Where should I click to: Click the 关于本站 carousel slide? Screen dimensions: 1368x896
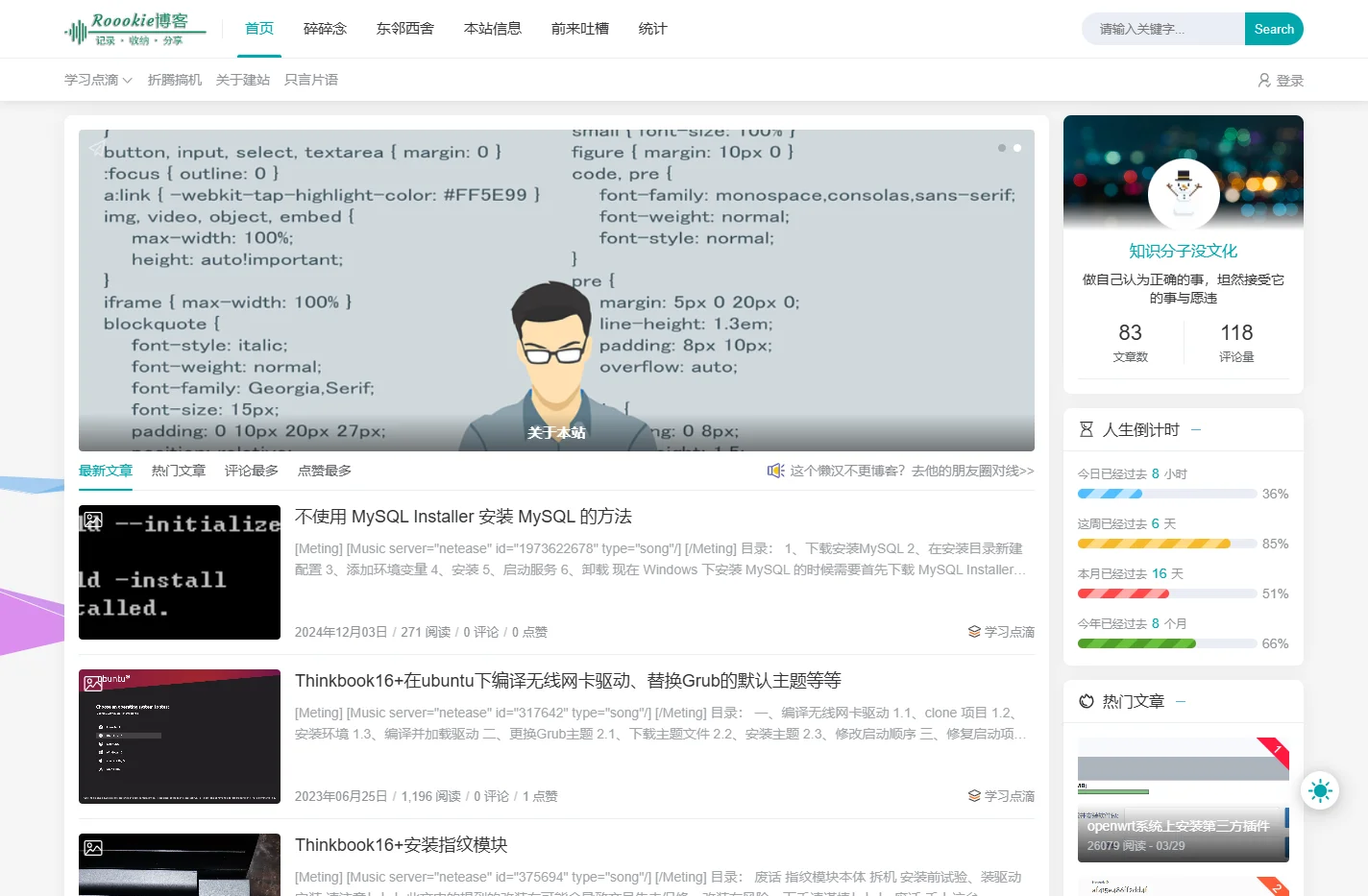coord(556,290)
